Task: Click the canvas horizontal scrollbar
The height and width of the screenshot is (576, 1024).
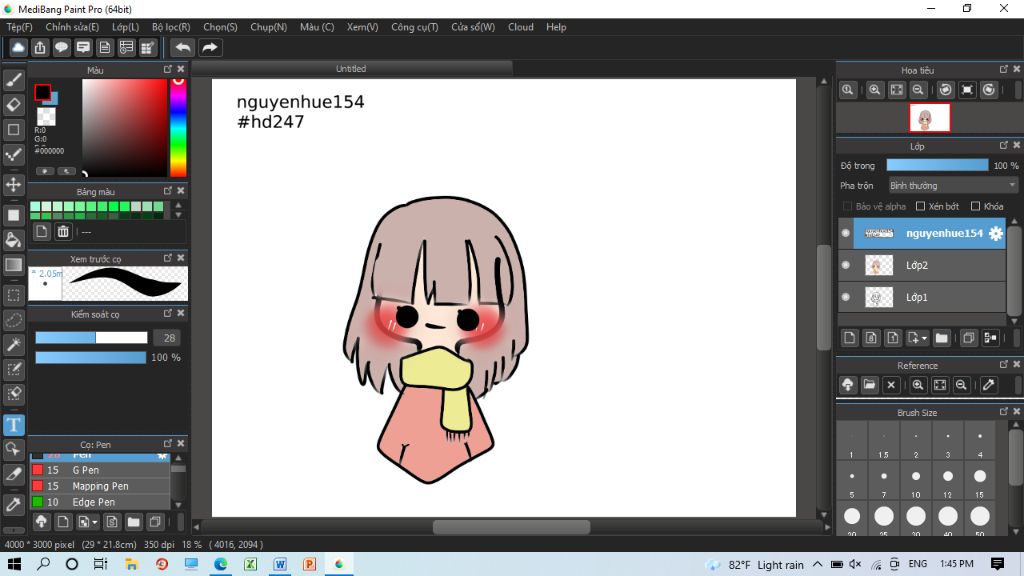Action: point(511,526)
